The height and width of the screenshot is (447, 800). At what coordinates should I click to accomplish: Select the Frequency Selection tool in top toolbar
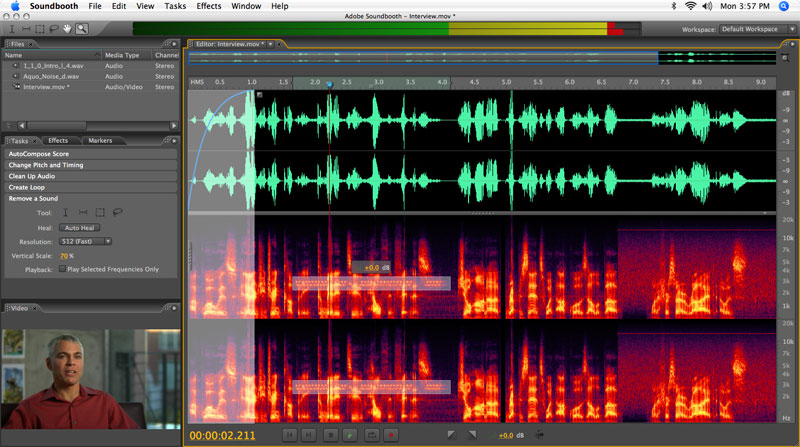[26, 29]
